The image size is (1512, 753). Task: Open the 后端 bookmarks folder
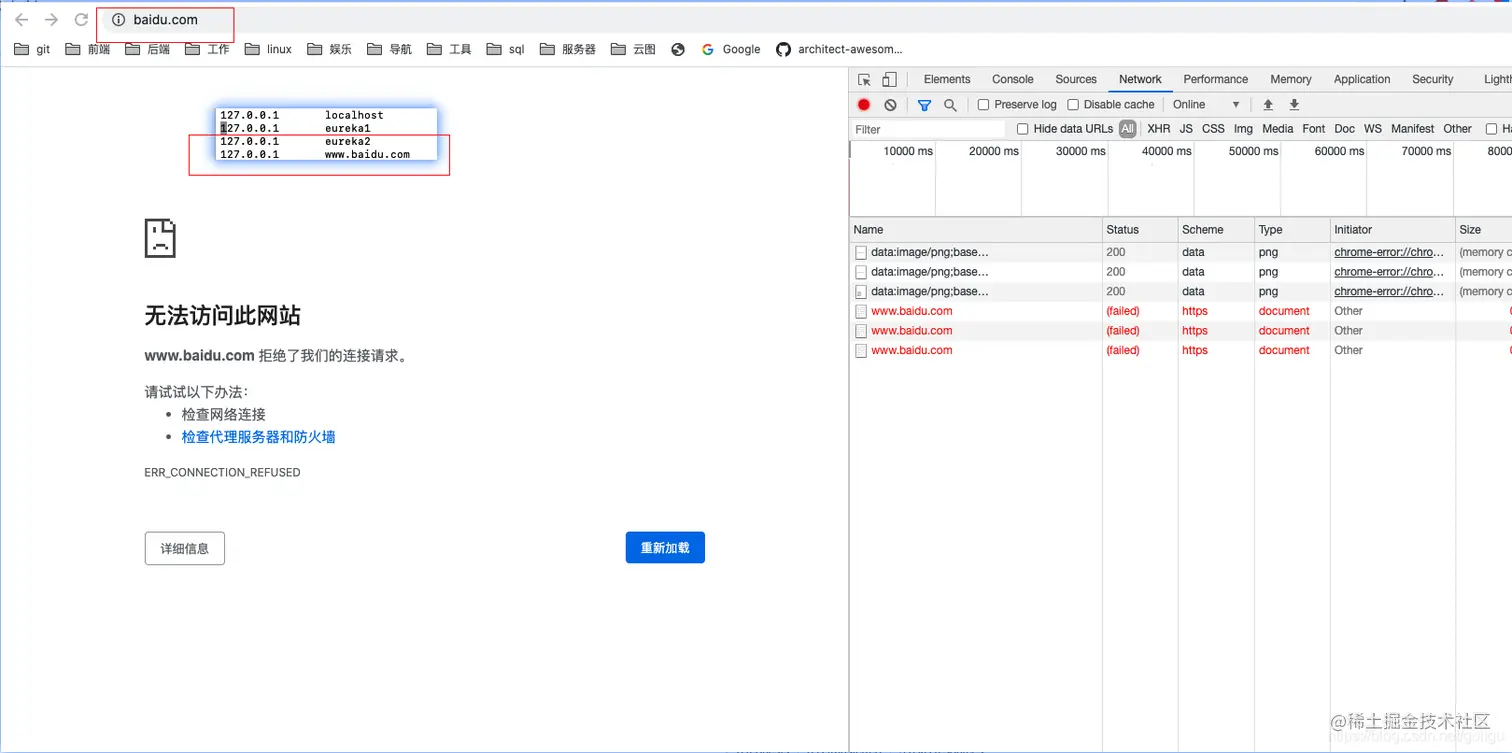(148, 49)
